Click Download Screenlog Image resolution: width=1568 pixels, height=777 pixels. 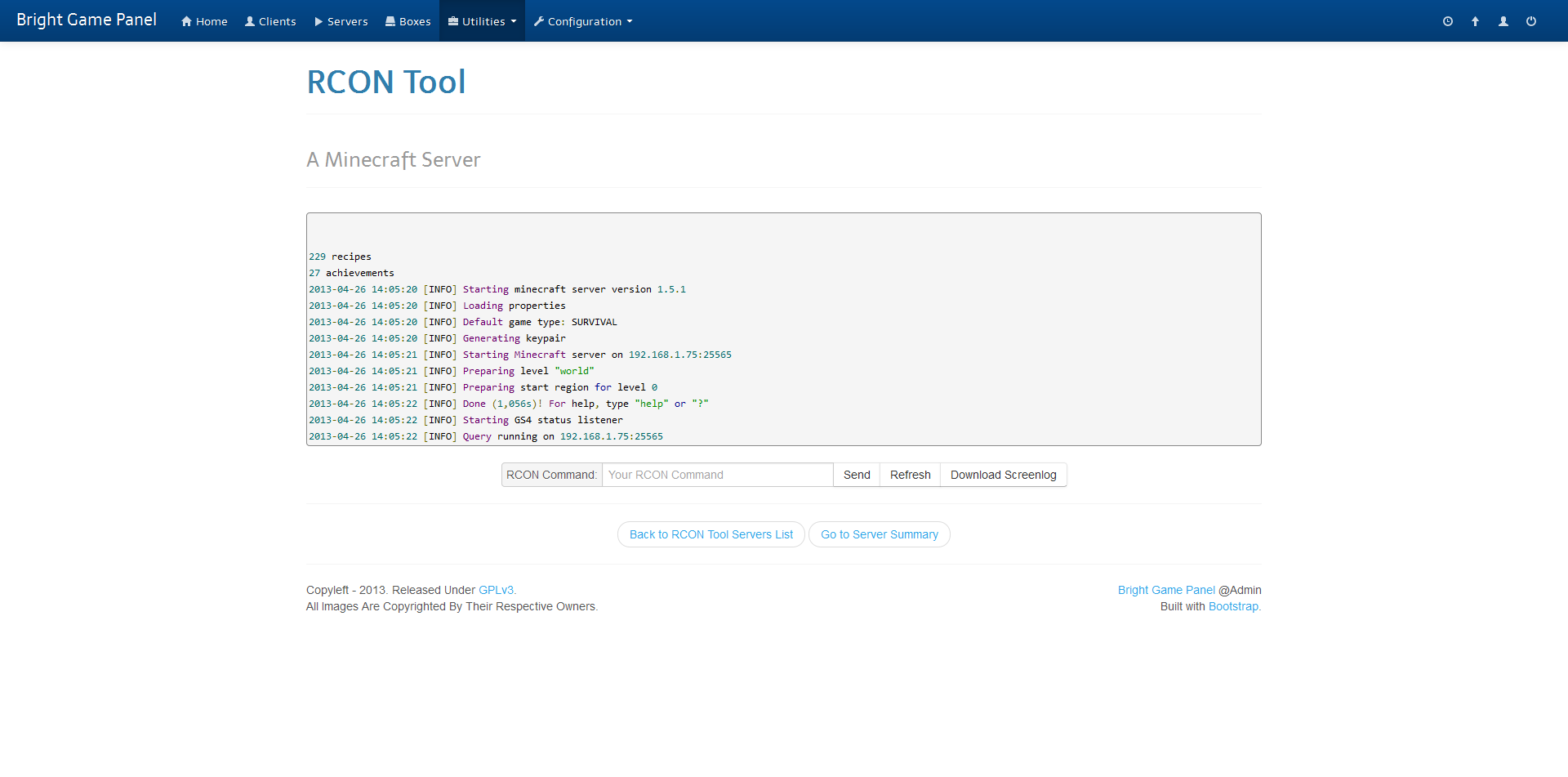[x=1003, y=475]
